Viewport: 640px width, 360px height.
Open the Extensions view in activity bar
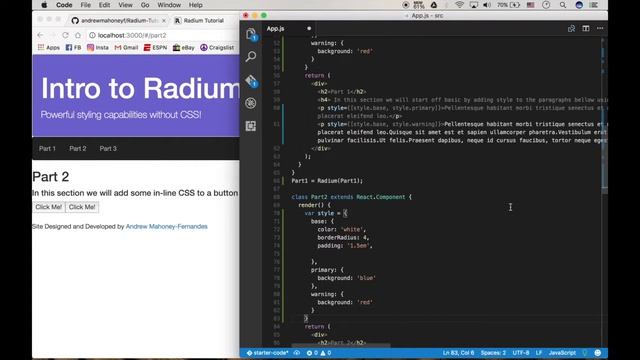251,126
